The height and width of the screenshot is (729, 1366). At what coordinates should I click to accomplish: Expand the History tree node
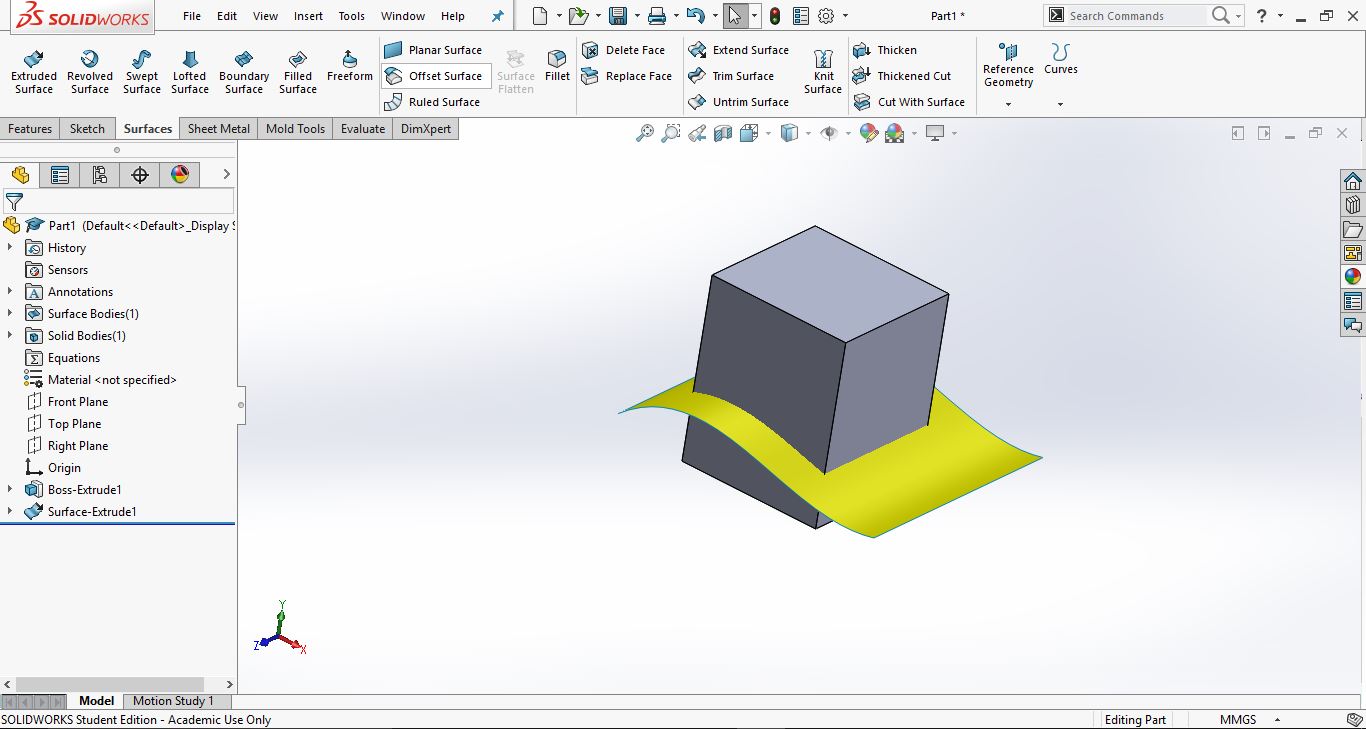click(10, 248)
